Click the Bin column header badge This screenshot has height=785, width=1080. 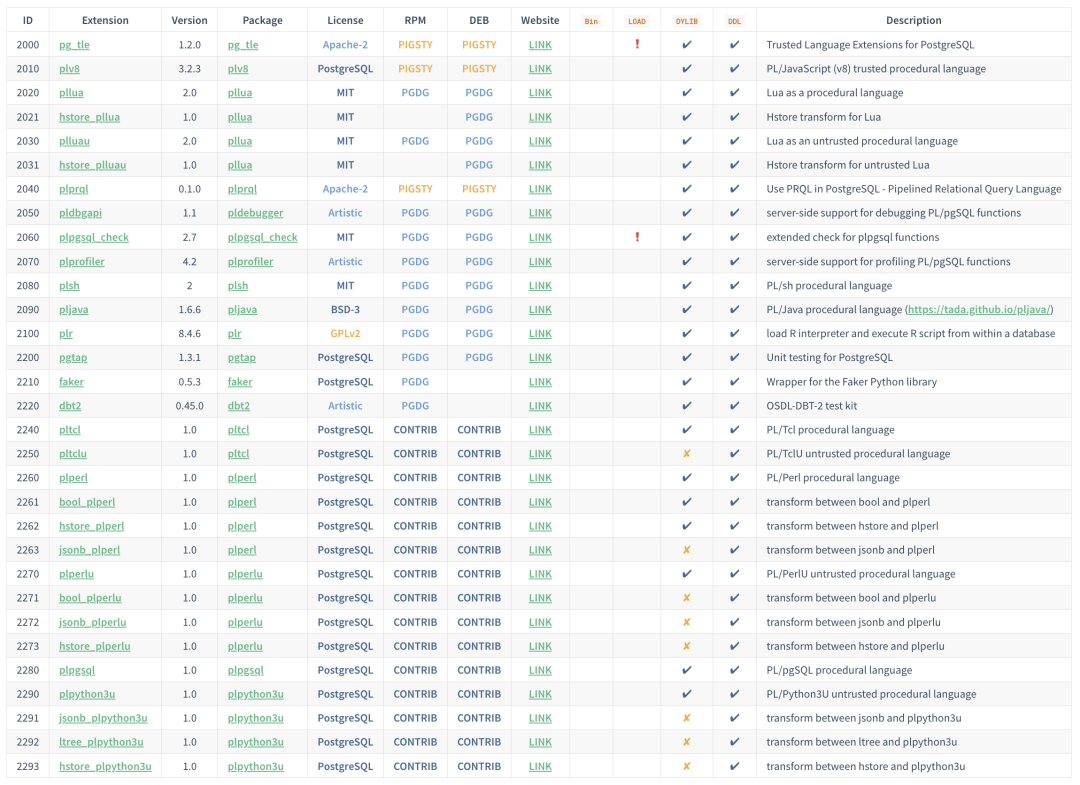(591, 21)
